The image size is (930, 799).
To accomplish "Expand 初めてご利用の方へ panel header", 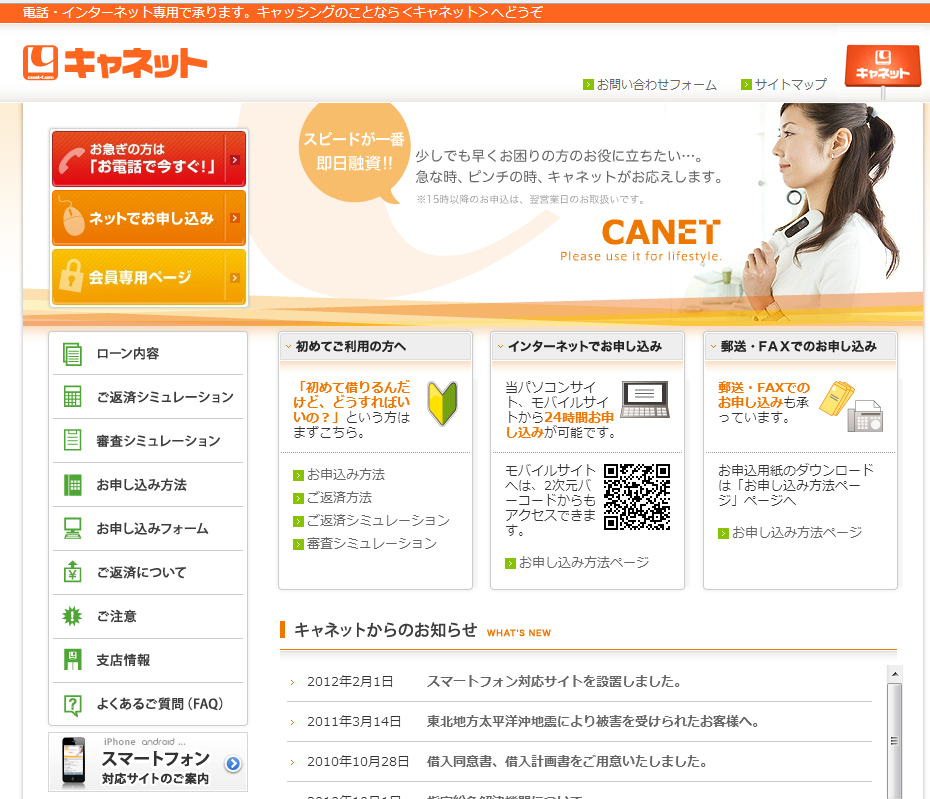I will coord(375,346).
